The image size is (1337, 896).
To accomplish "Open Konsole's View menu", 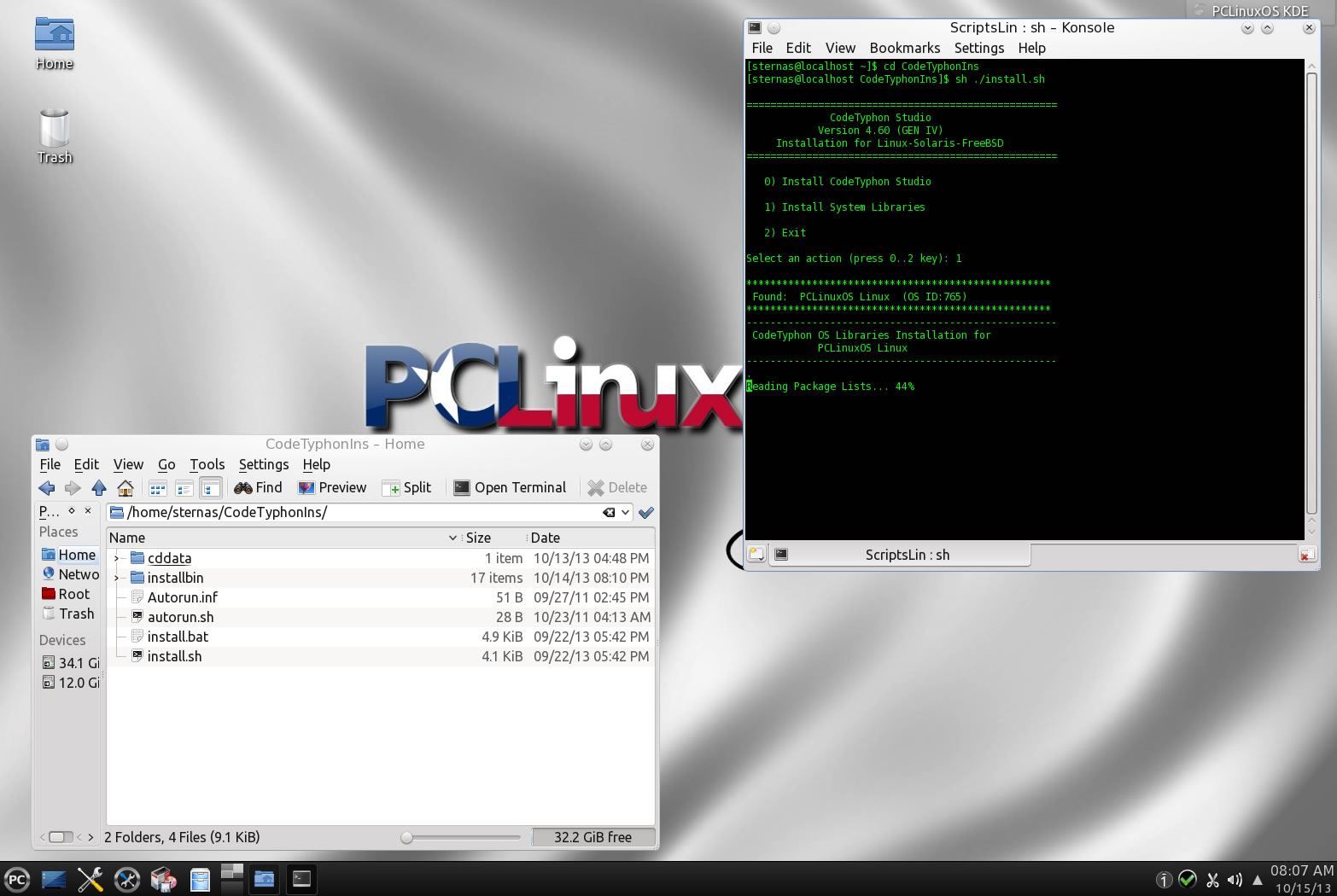I will click(x=840, y=48).
